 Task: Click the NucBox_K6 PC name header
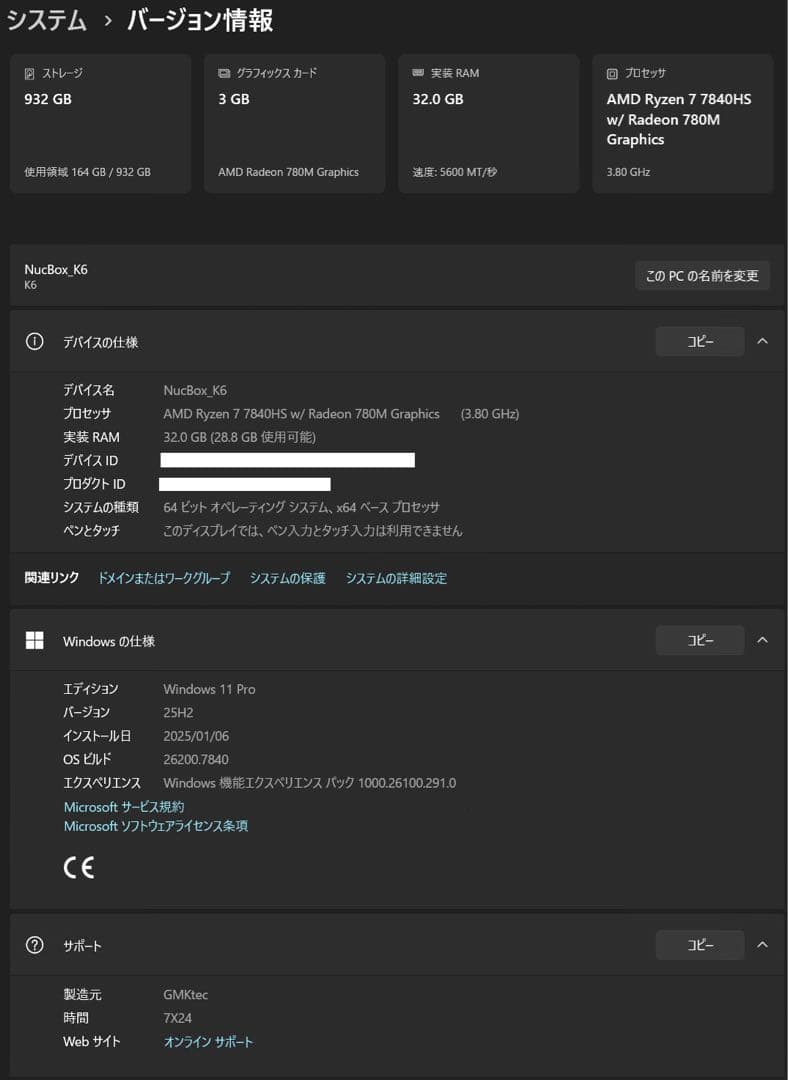(x=56, y=269)
